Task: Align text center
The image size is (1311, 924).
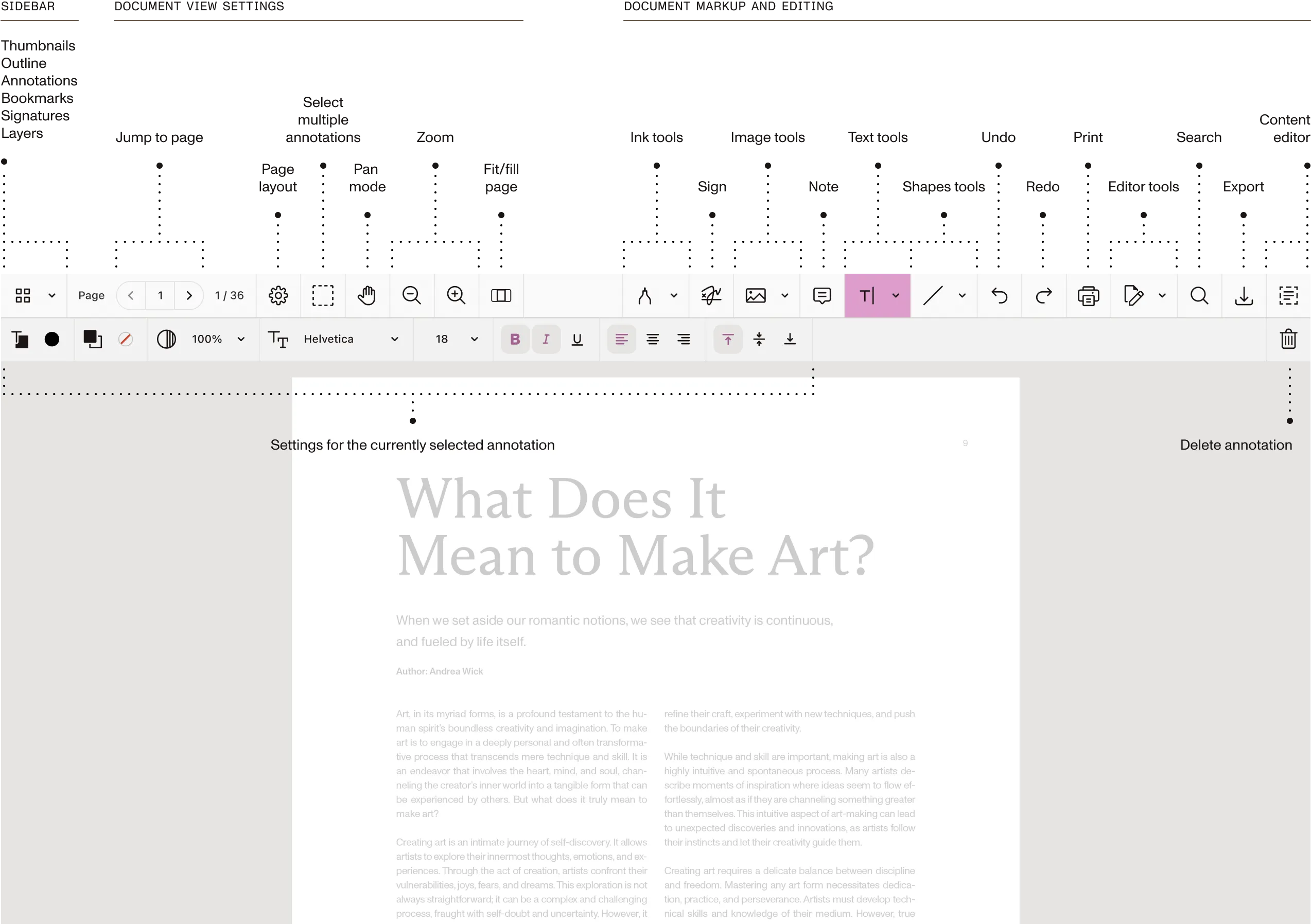Action: coord(653,339)
